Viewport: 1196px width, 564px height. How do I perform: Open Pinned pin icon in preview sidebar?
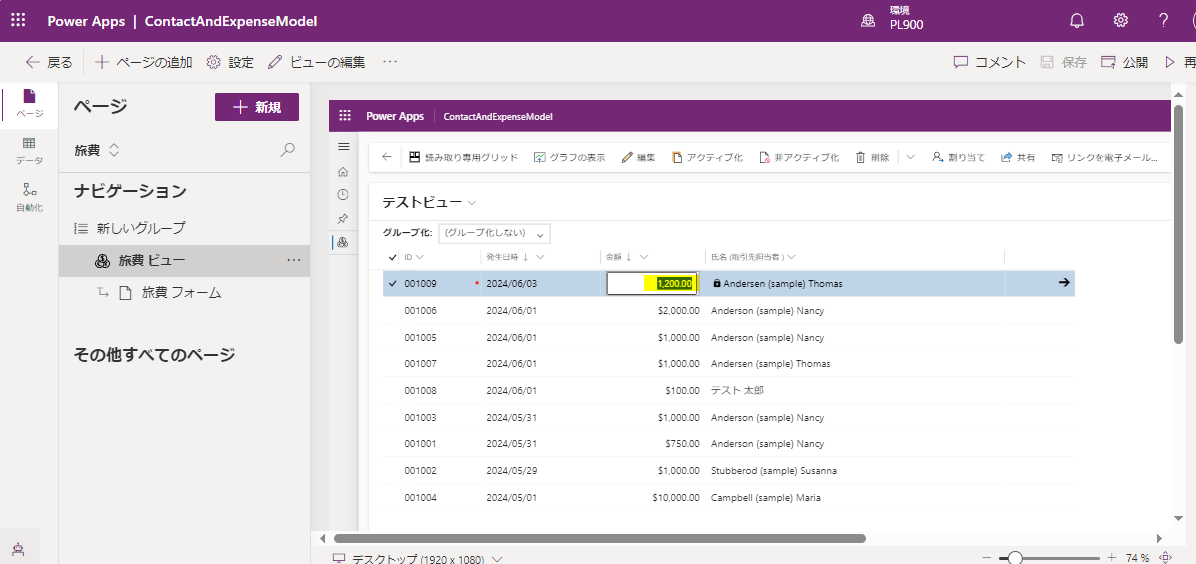pyautogui.click(x=343, y=219)
